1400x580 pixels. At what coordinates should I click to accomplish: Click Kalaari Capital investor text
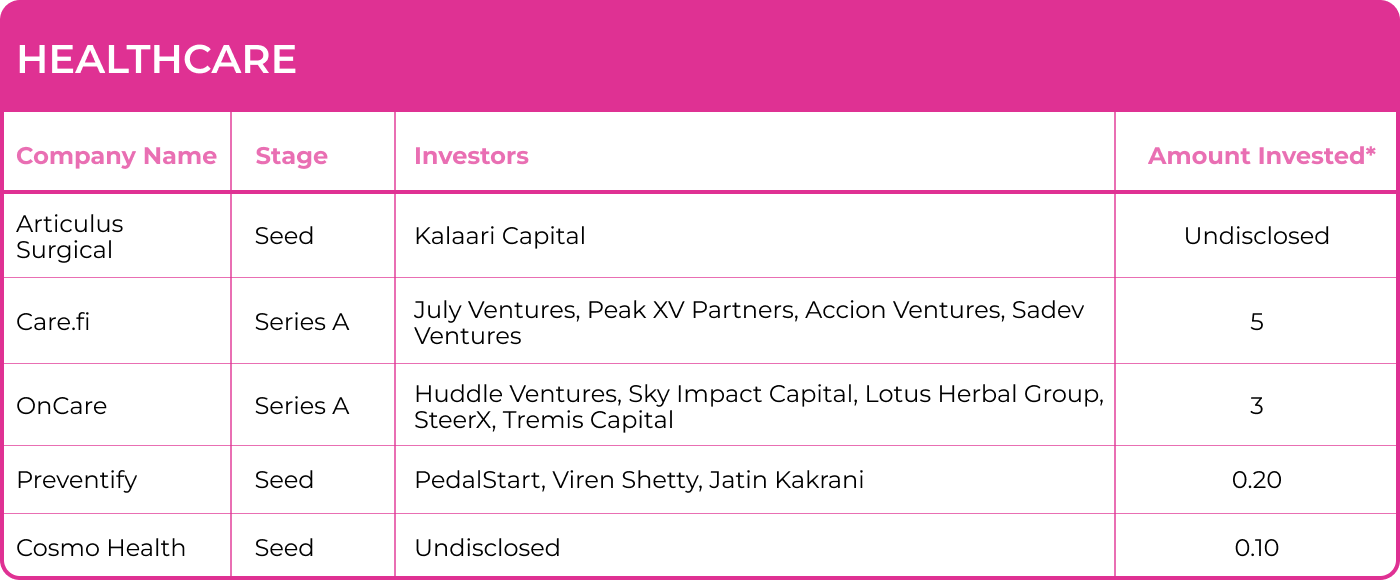pos(500,236)
